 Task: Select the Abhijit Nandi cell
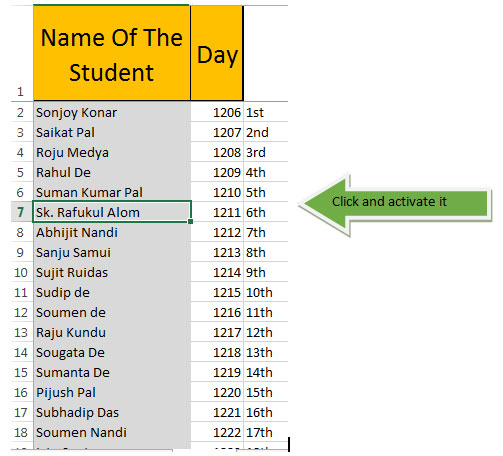(x=112, y=232)
